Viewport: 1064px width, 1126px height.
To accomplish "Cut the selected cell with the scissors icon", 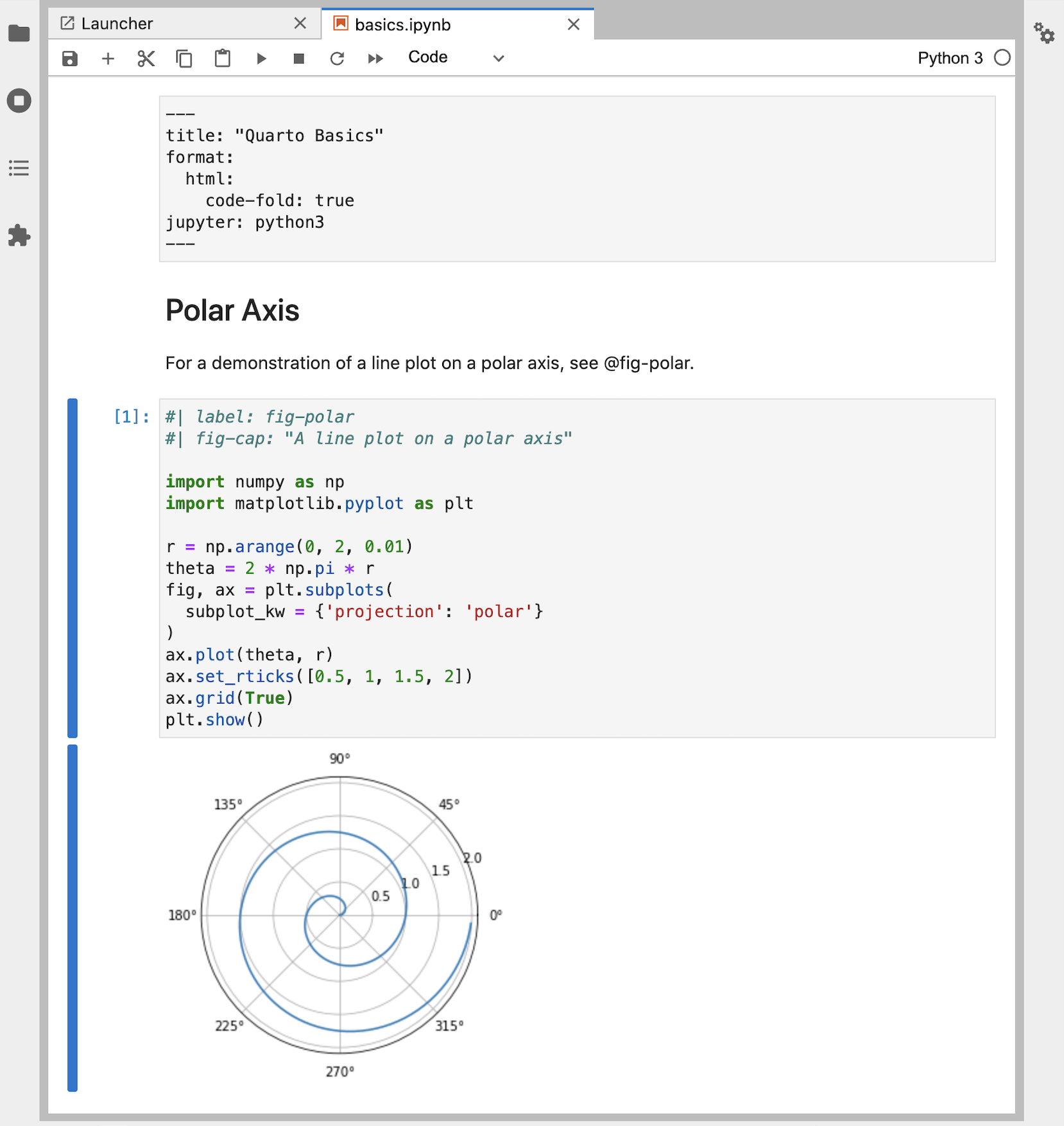I will tap(146, 58).
